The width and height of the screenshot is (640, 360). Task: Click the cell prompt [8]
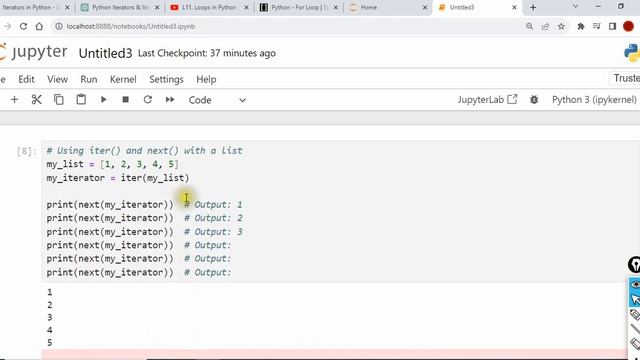[27, 151]
